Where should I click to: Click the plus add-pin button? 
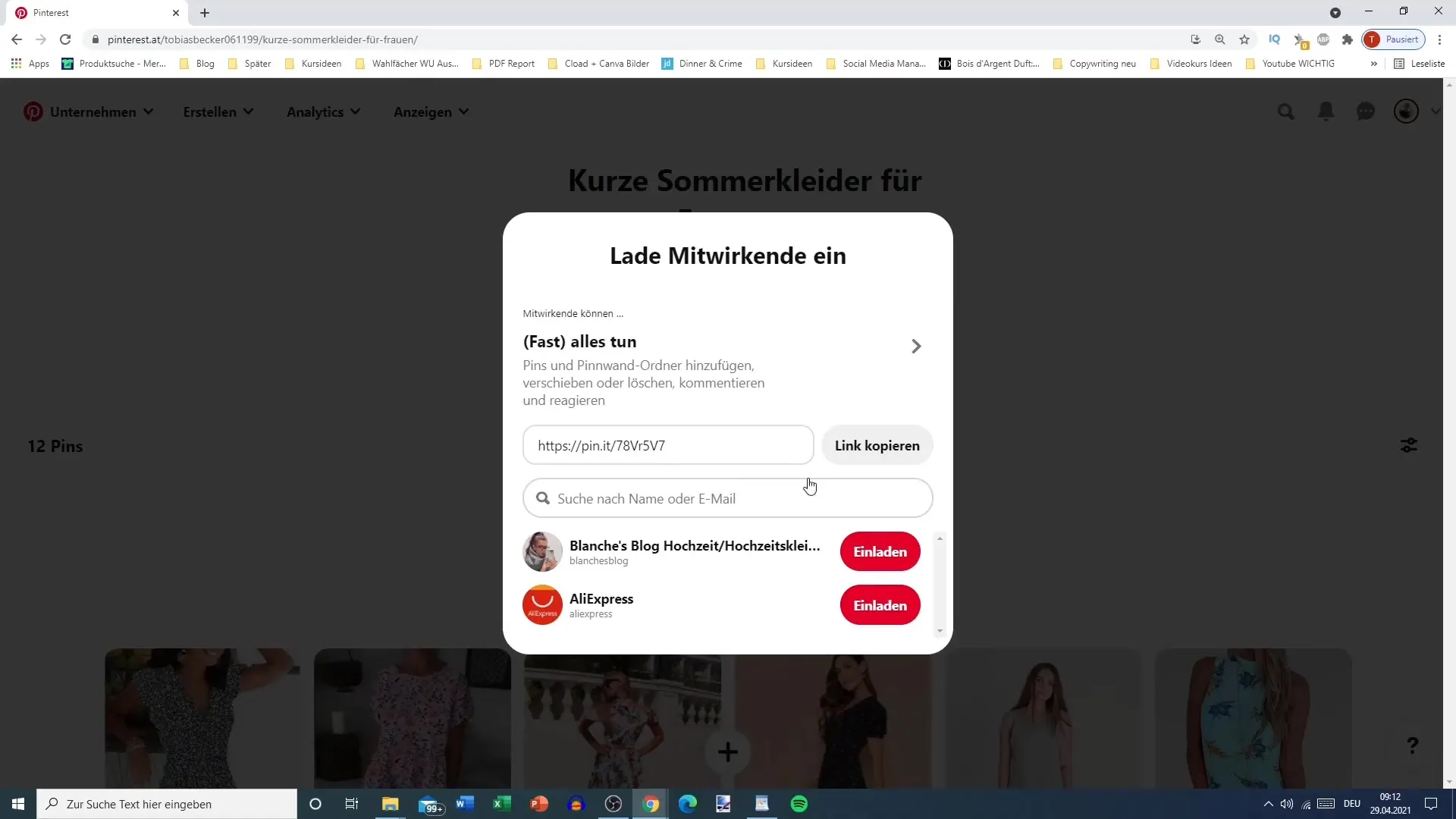point(728,752)
